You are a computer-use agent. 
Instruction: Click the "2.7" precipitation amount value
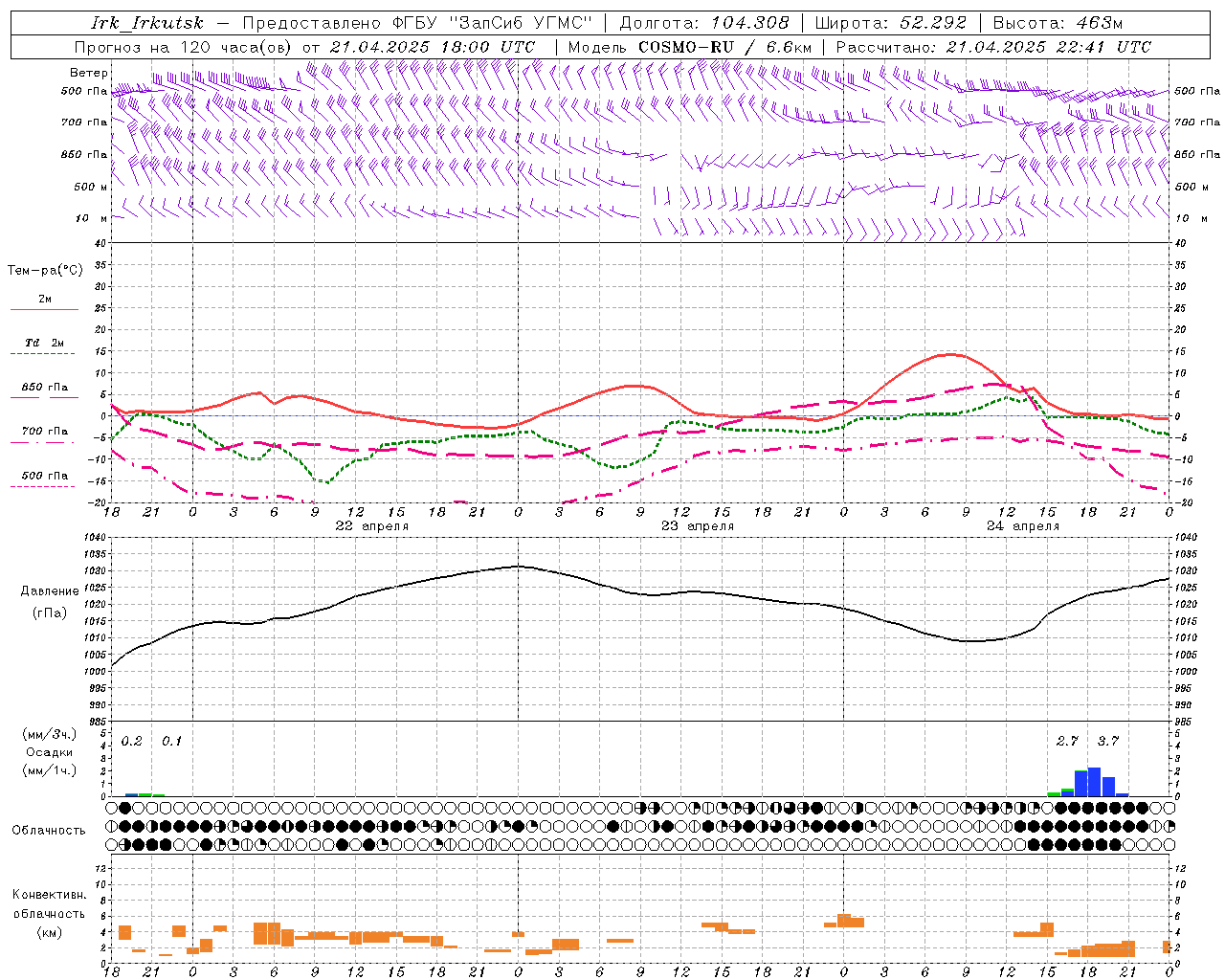coord(1067,742)
